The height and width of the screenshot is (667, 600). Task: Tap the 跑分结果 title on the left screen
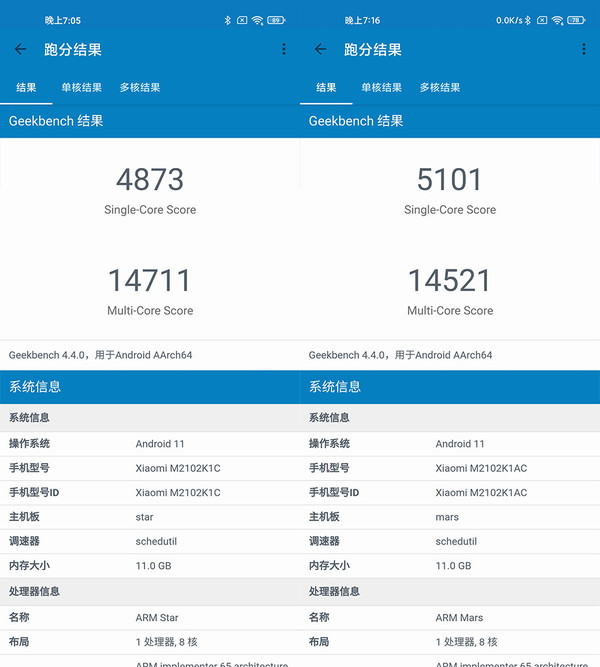pyautogui.click(x=73, y=50)
